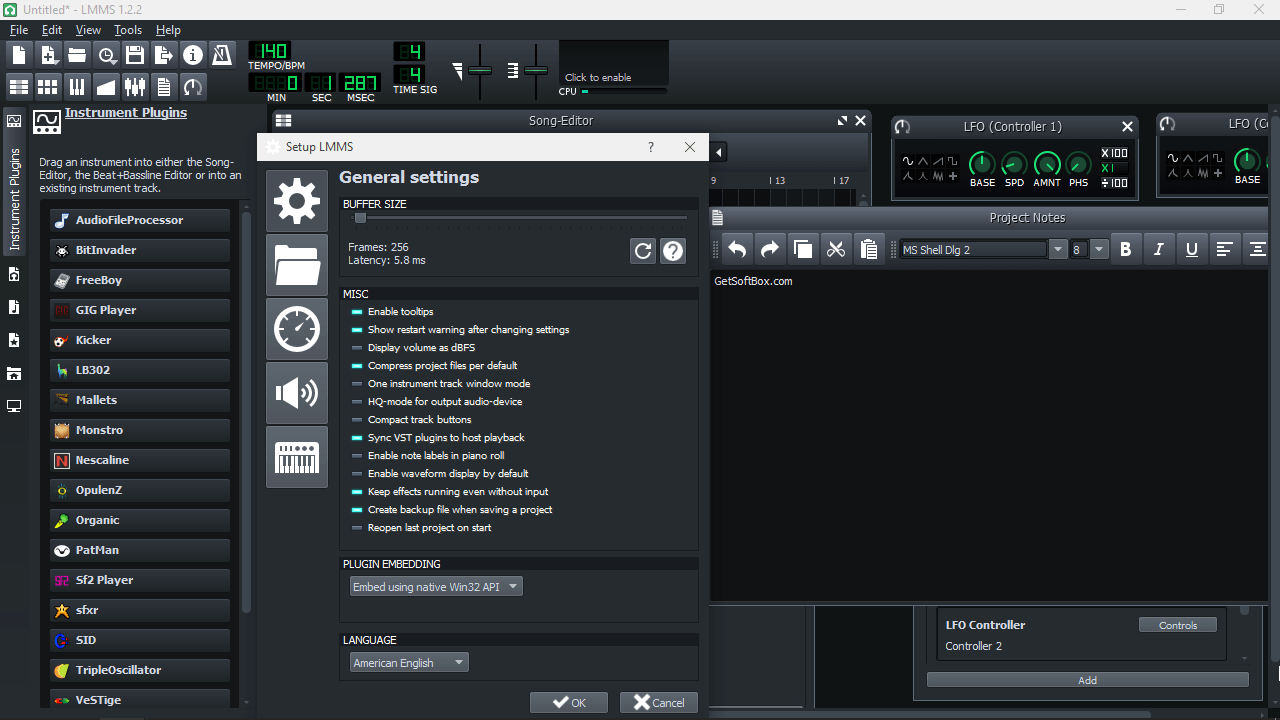Click the SPD knob in LFO (Controller 1)
The height and width of the screenshot is (720, 1280).
[x=1014, y=164]
